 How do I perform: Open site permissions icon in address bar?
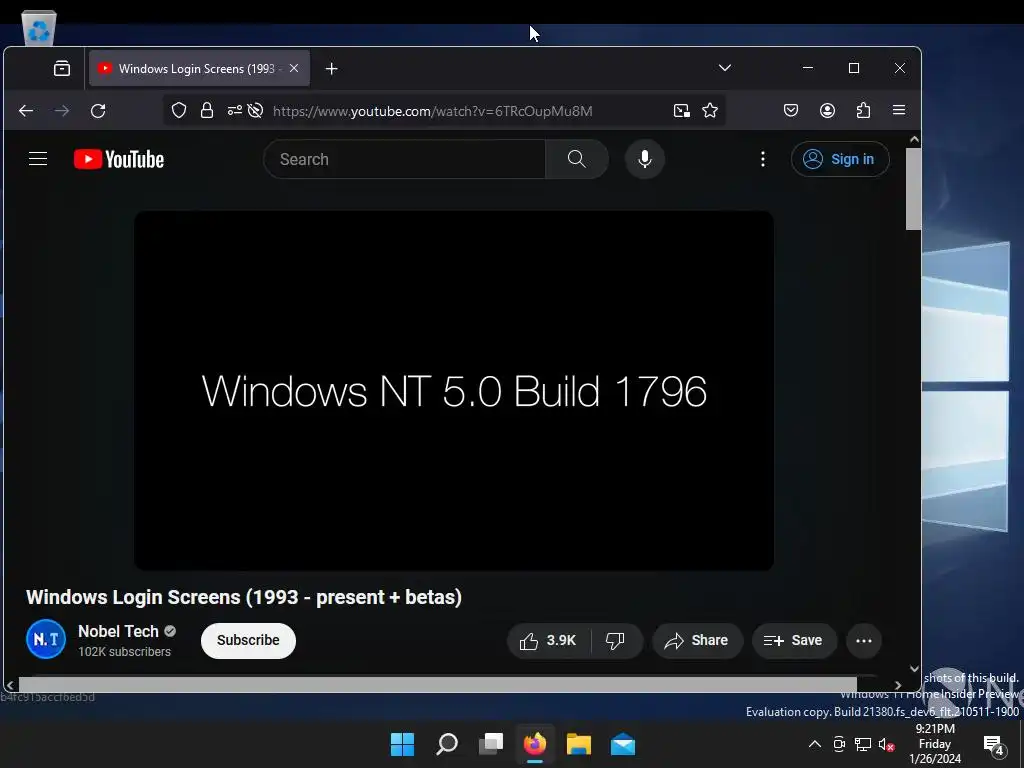point(234,110)
